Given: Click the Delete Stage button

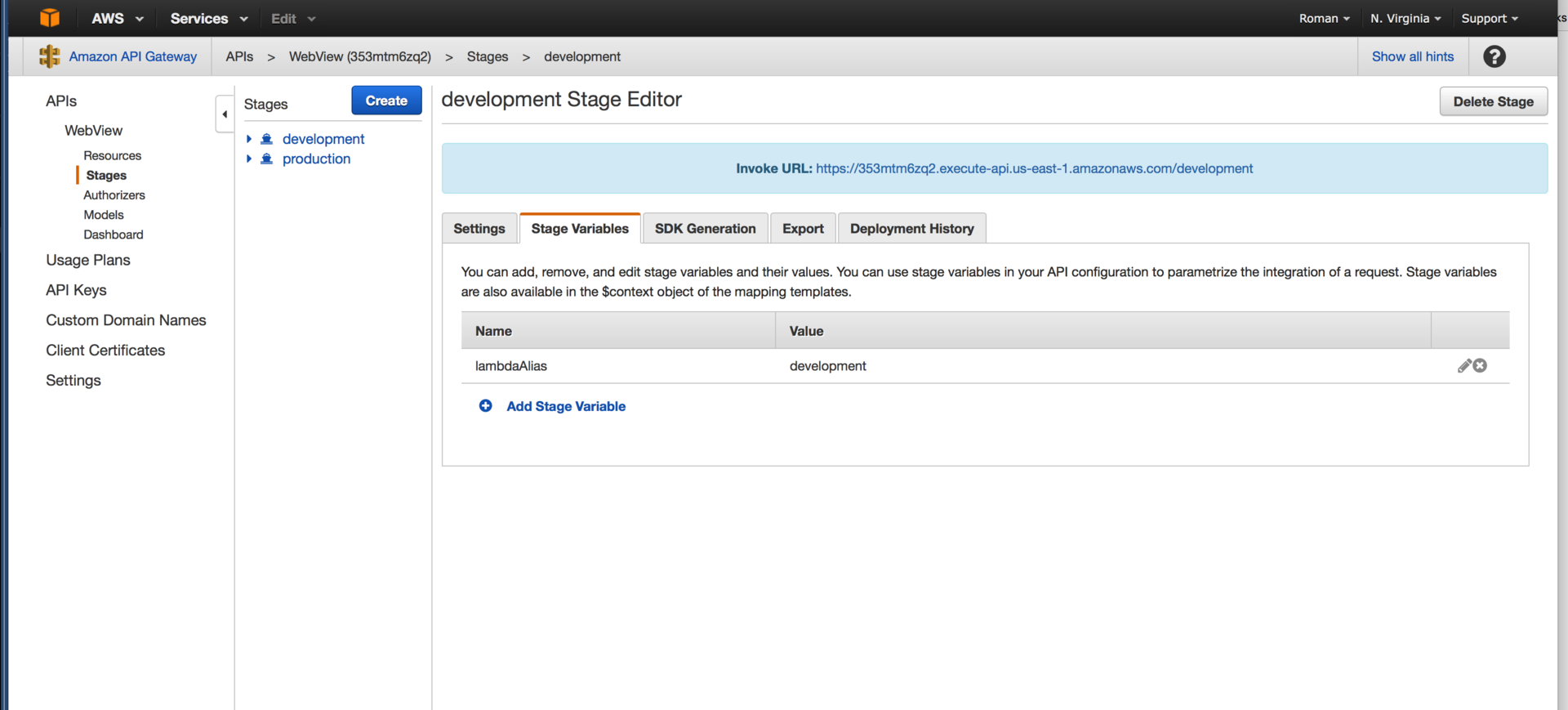Looking at the screenshot, I should coord(1493,101).
